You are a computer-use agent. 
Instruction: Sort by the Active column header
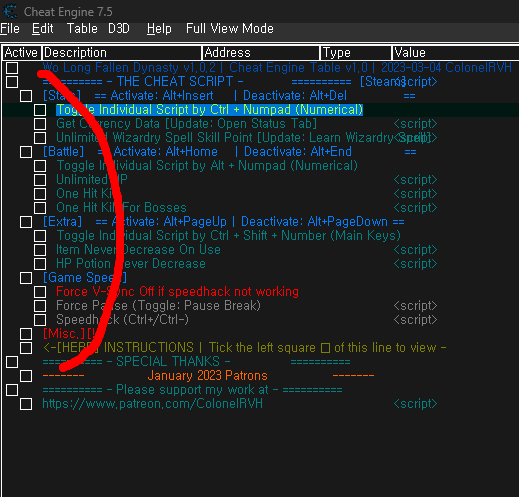22,53
